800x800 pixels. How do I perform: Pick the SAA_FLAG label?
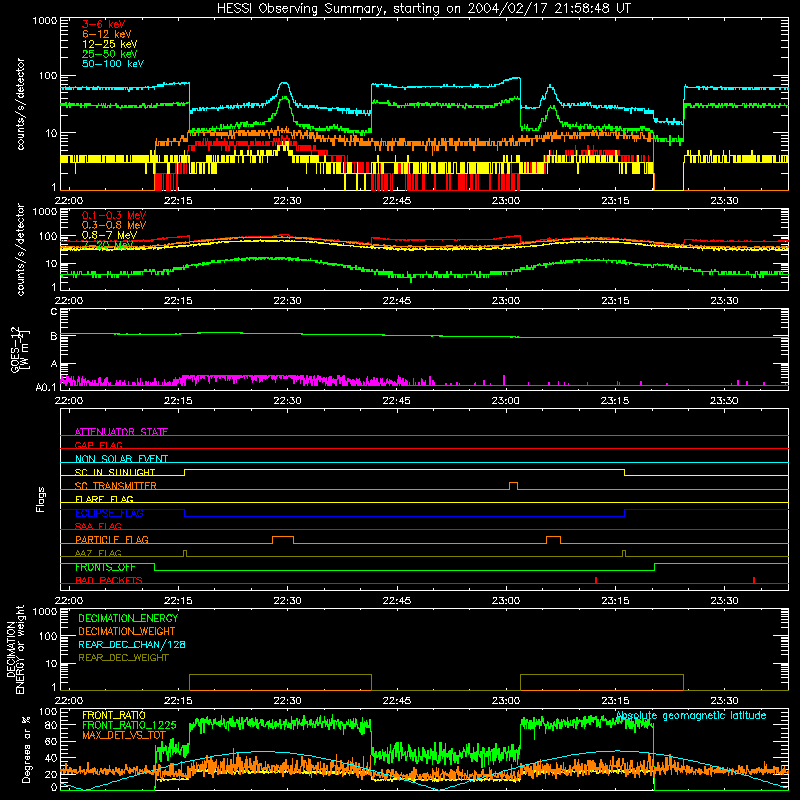click(x=98, y=526)
